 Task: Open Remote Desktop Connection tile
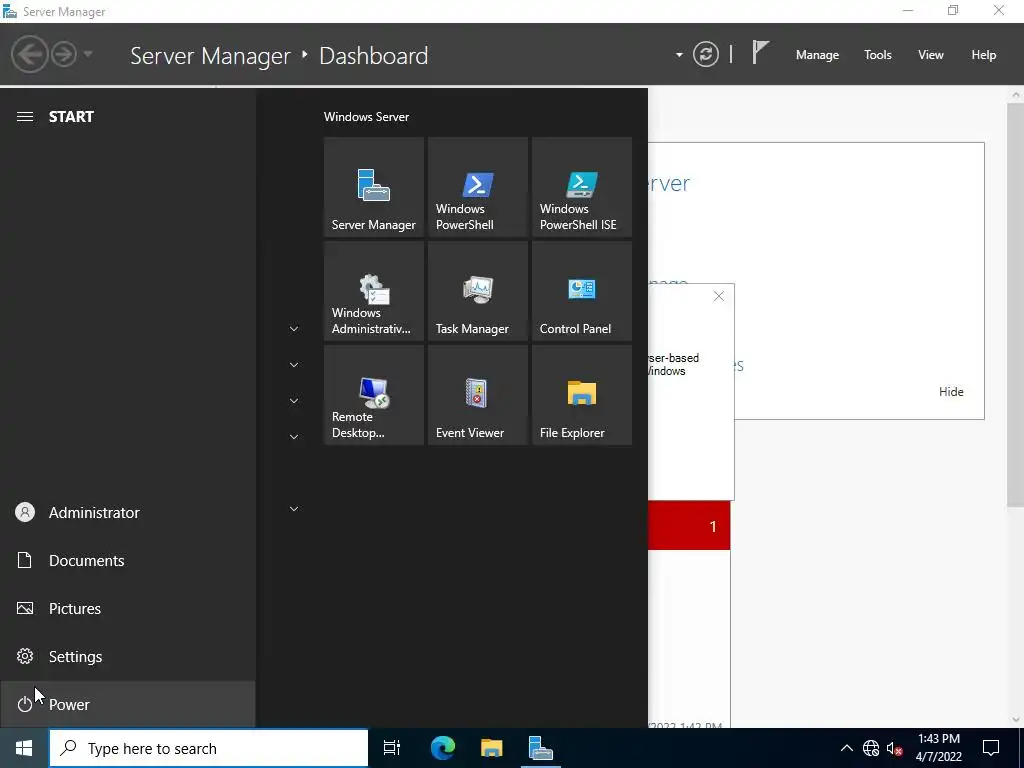374,395
